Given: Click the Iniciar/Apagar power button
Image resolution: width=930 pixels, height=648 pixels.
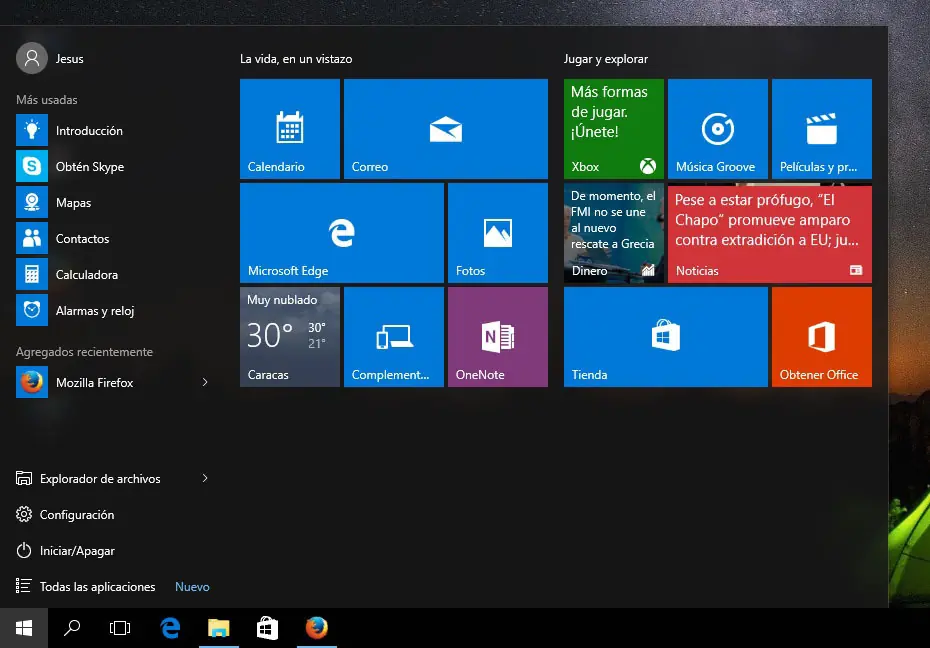Looking at the screenshot, I should tap(76, 551).
